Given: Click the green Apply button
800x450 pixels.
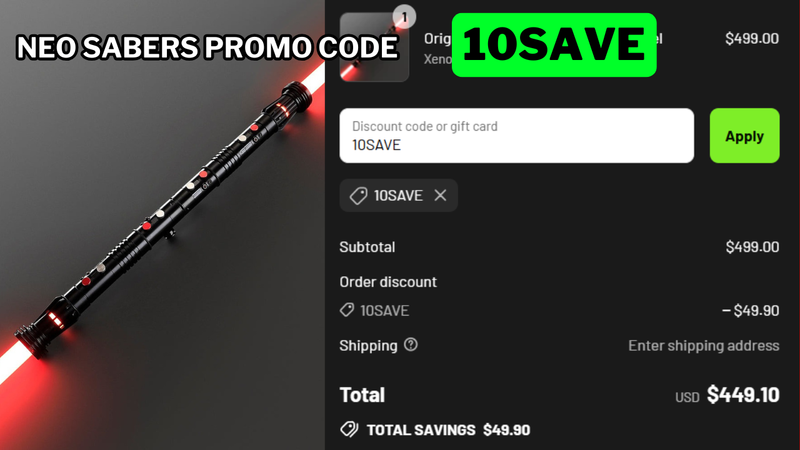Looking at the screenshot, I should [744, 136].
